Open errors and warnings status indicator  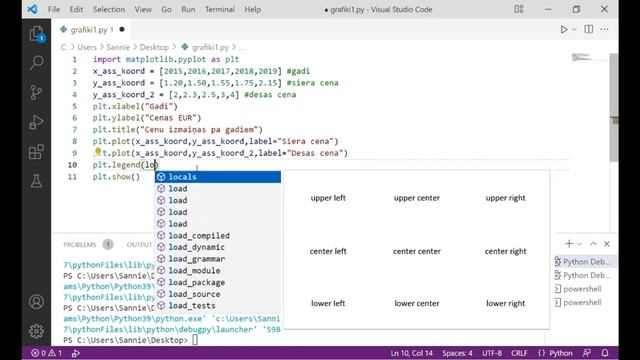(x=47, y=353)
